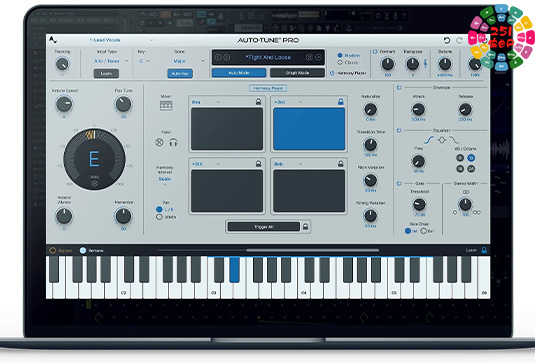Open the Lead Vocals preset dropdown
The width and height of the screenshot is (535, 363).
[x=120, y=40]
